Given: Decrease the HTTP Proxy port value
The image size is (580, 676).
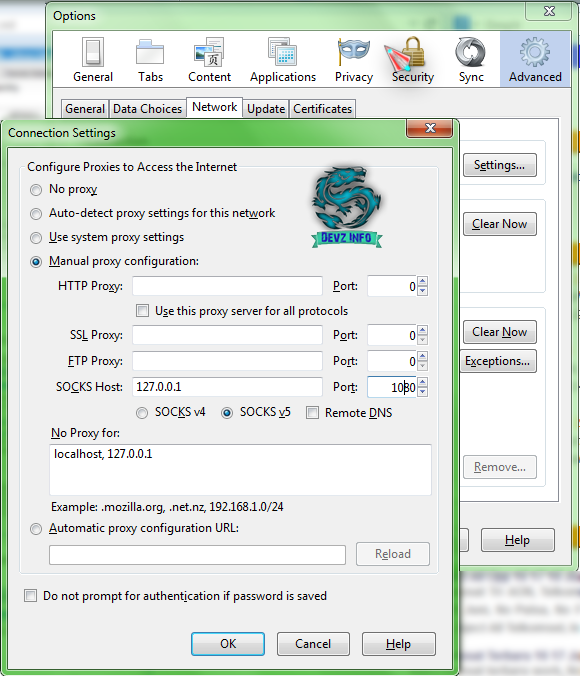Looking at the screenshot, I should (x=423, y=291).
